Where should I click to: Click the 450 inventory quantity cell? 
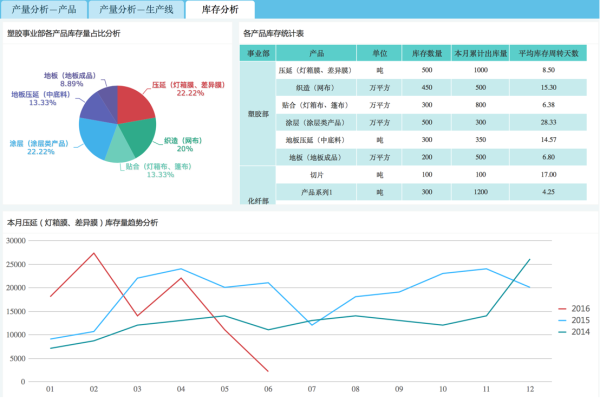pyautogui.click(x=427, y=88)
